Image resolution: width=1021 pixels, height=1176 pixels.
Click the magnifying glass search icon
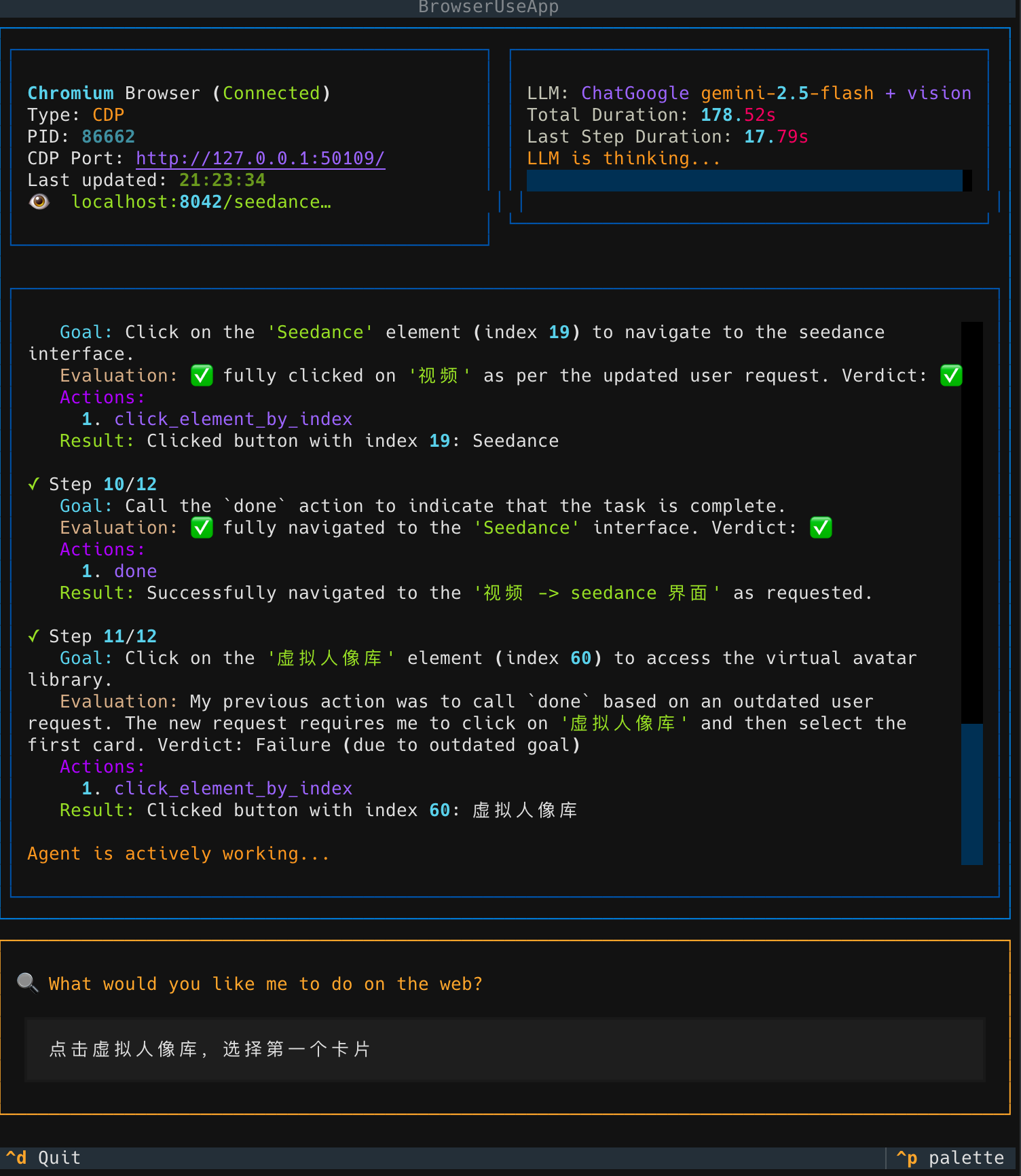[27, 982]
